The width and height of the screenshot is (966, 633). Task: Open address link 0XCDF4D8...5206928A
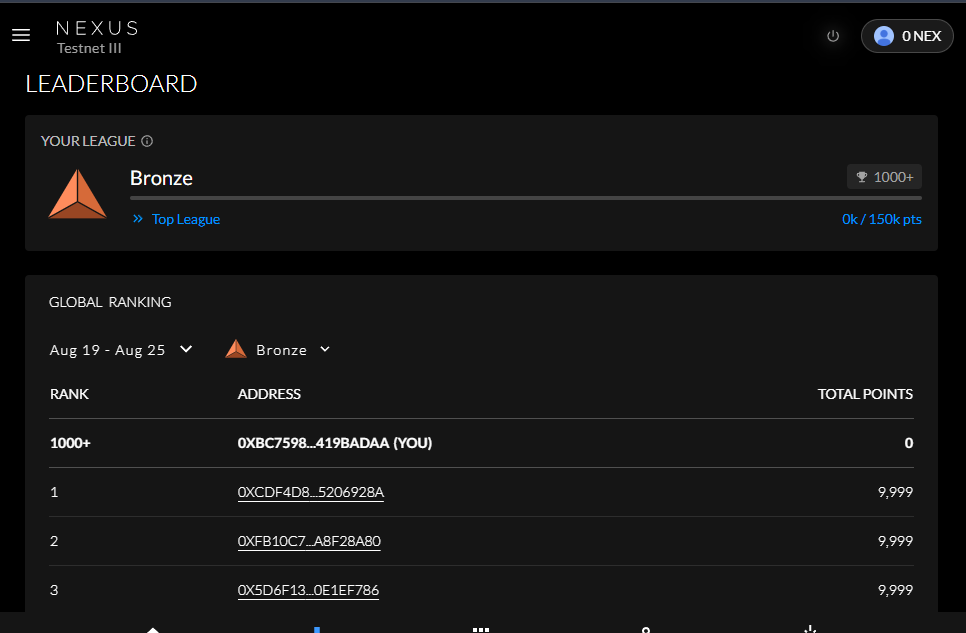(x=310, y=492)
